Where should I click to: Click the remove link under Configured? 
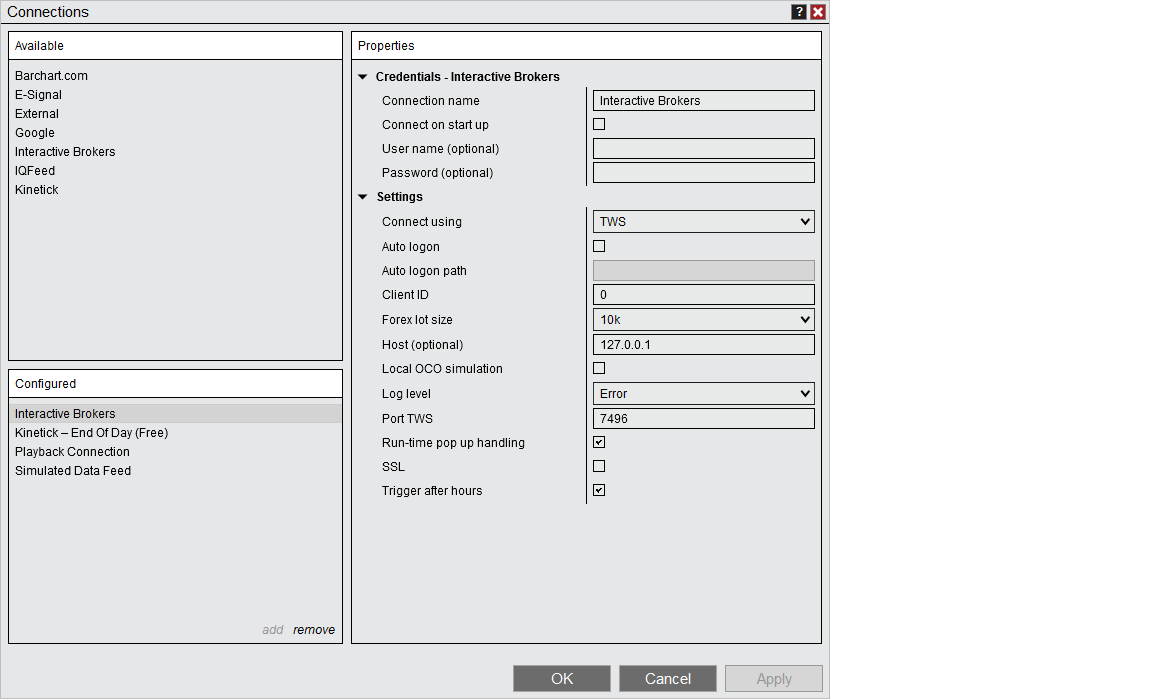[x=314, y=630]
